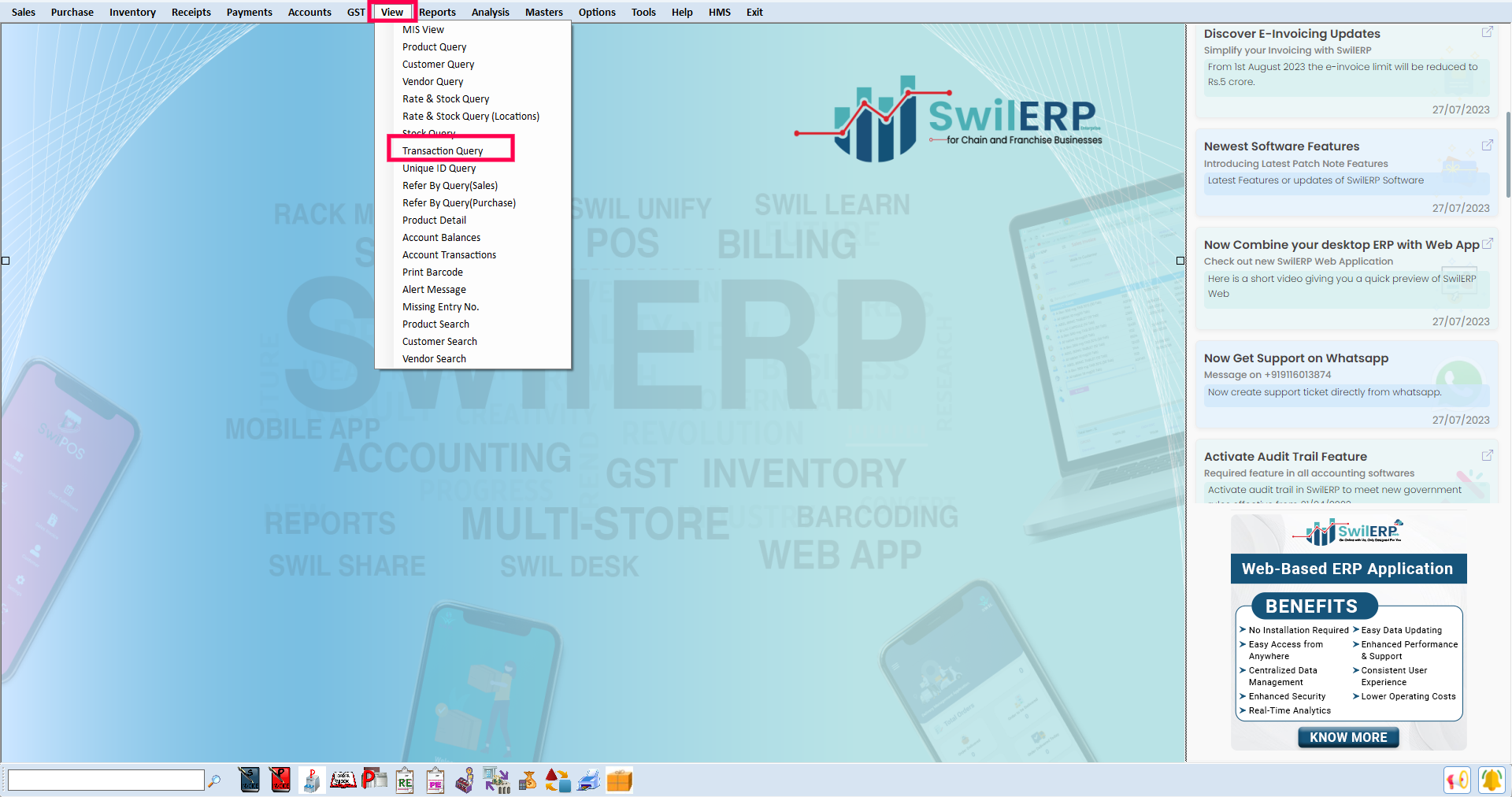The height and width of the screenshot is (797, 1512).
Task: Open the Masters menu
Action: point(544,12)
